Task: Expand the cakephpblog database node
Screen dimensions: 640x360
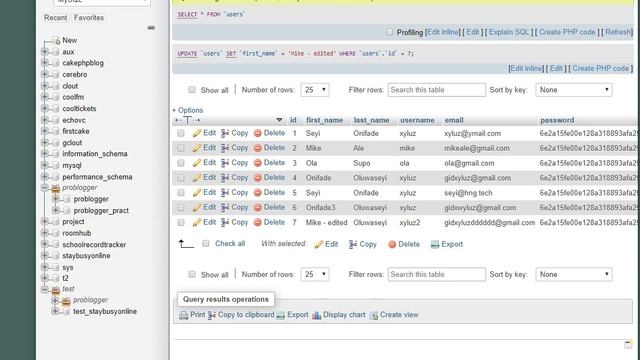Action: click(44, 63)
